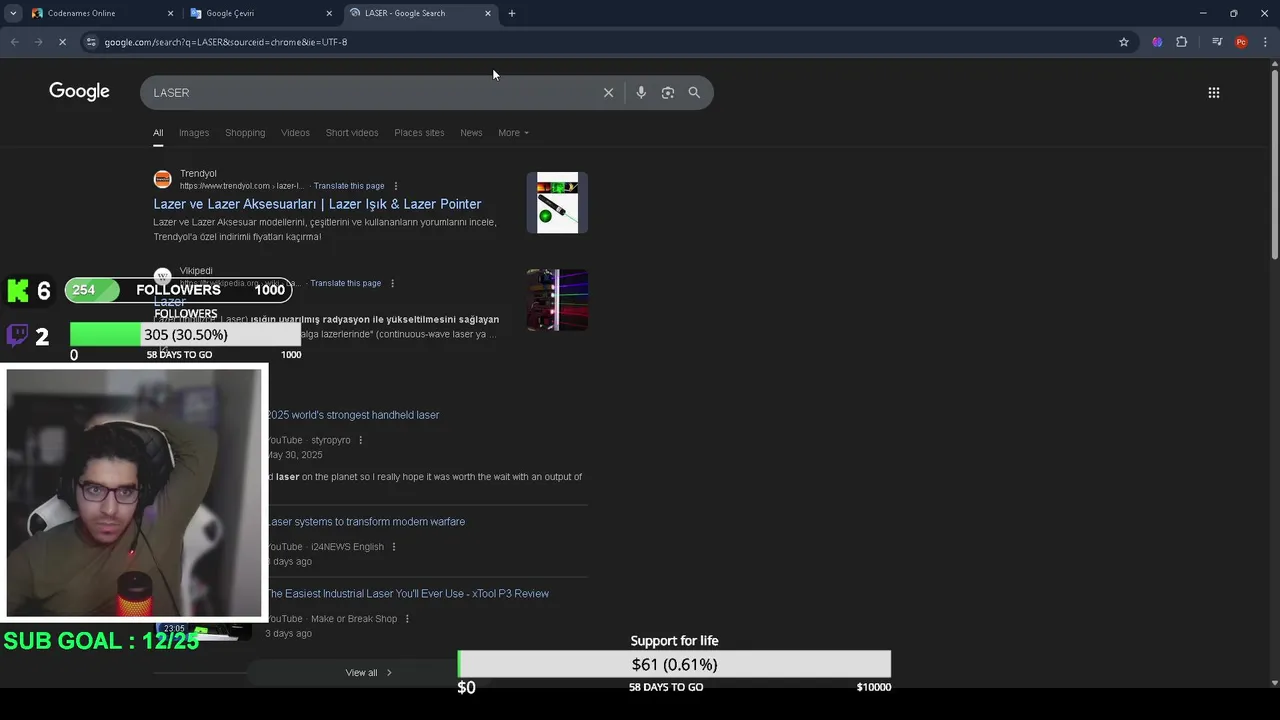Open the Chrome three-dot menu
Image resolution: width=1280 pixels, height=720 pixels.
tap(1266, 42)
